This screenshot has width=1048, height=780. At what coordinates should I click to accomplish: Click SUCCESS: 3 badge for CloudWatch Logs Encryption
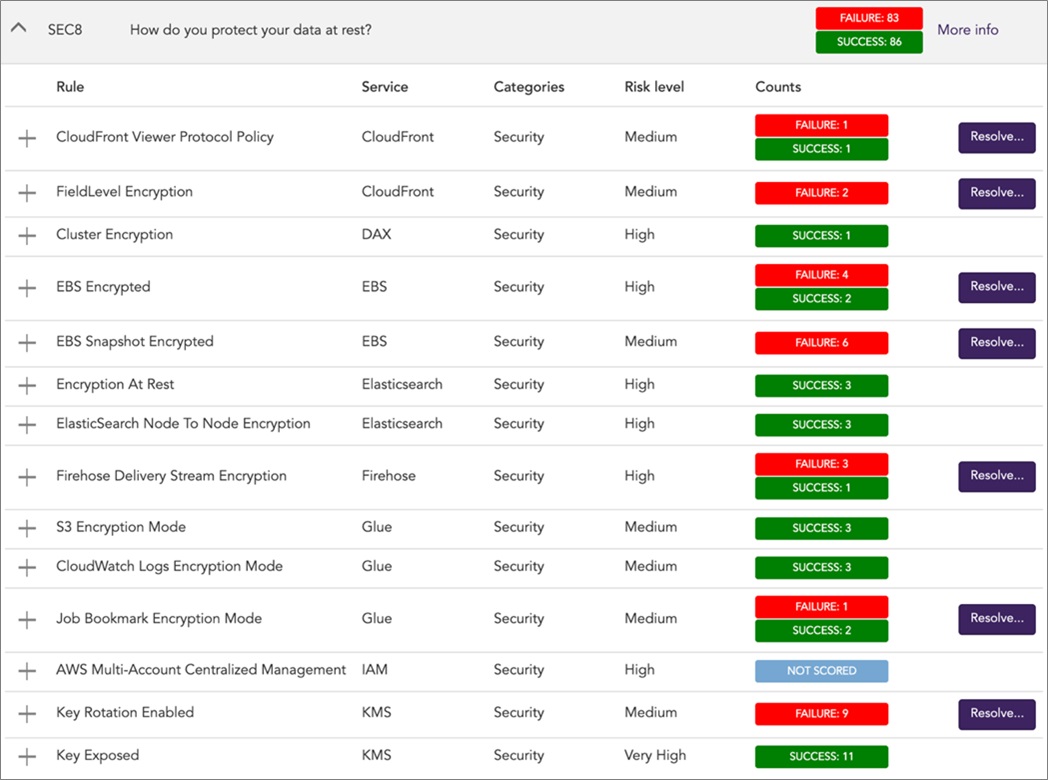tap(821, 567)
